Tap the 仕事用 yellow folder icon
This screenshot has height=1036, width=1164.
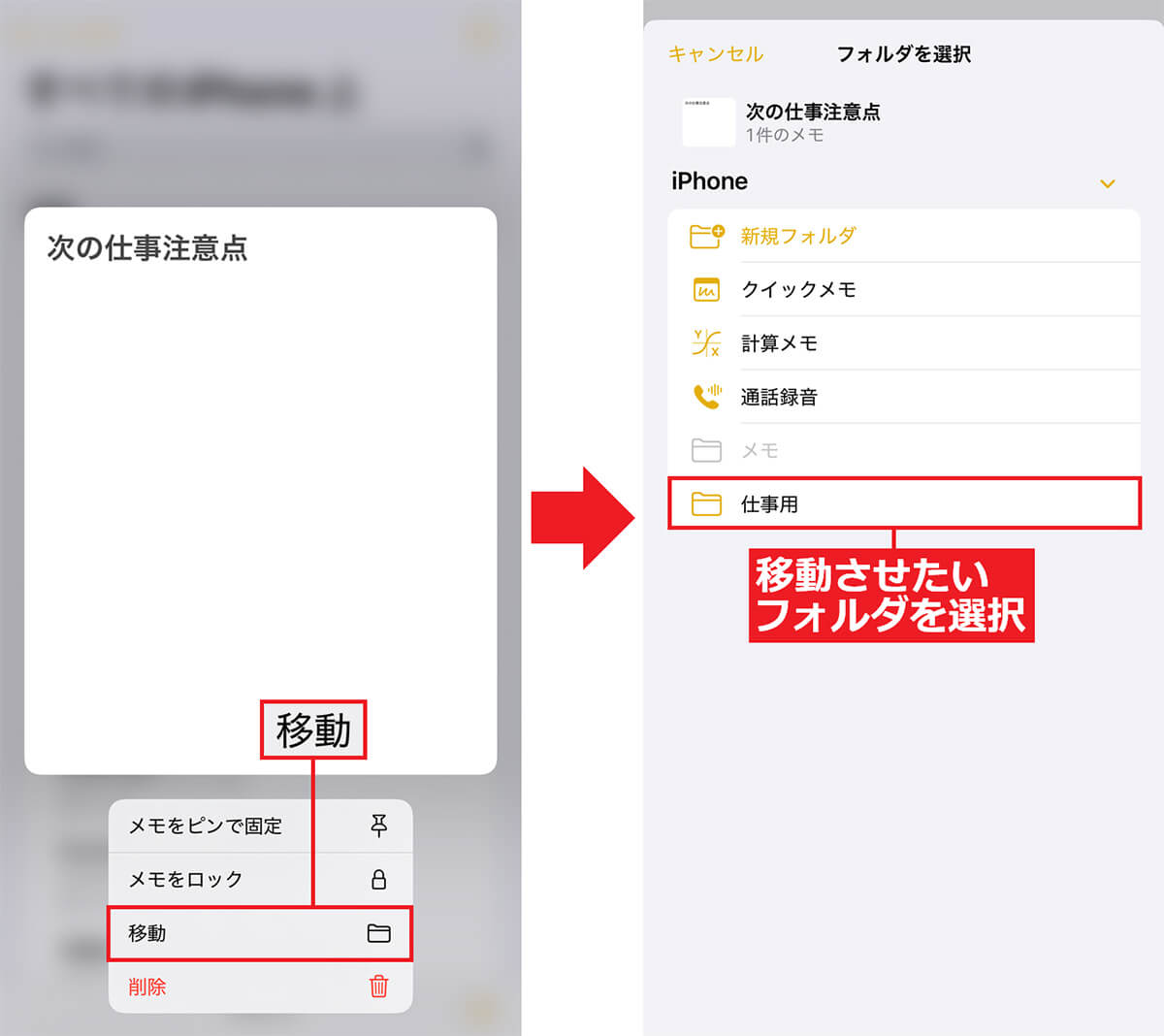[x=706, y=503]
